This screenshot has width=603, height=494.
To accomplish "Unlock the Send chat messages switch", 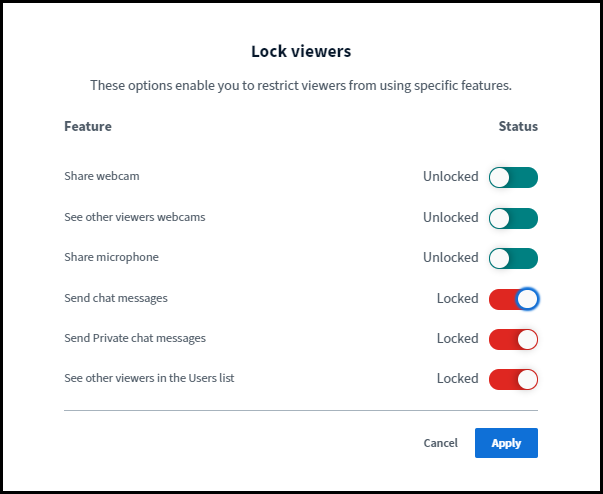I will click(x=513, y=299).
